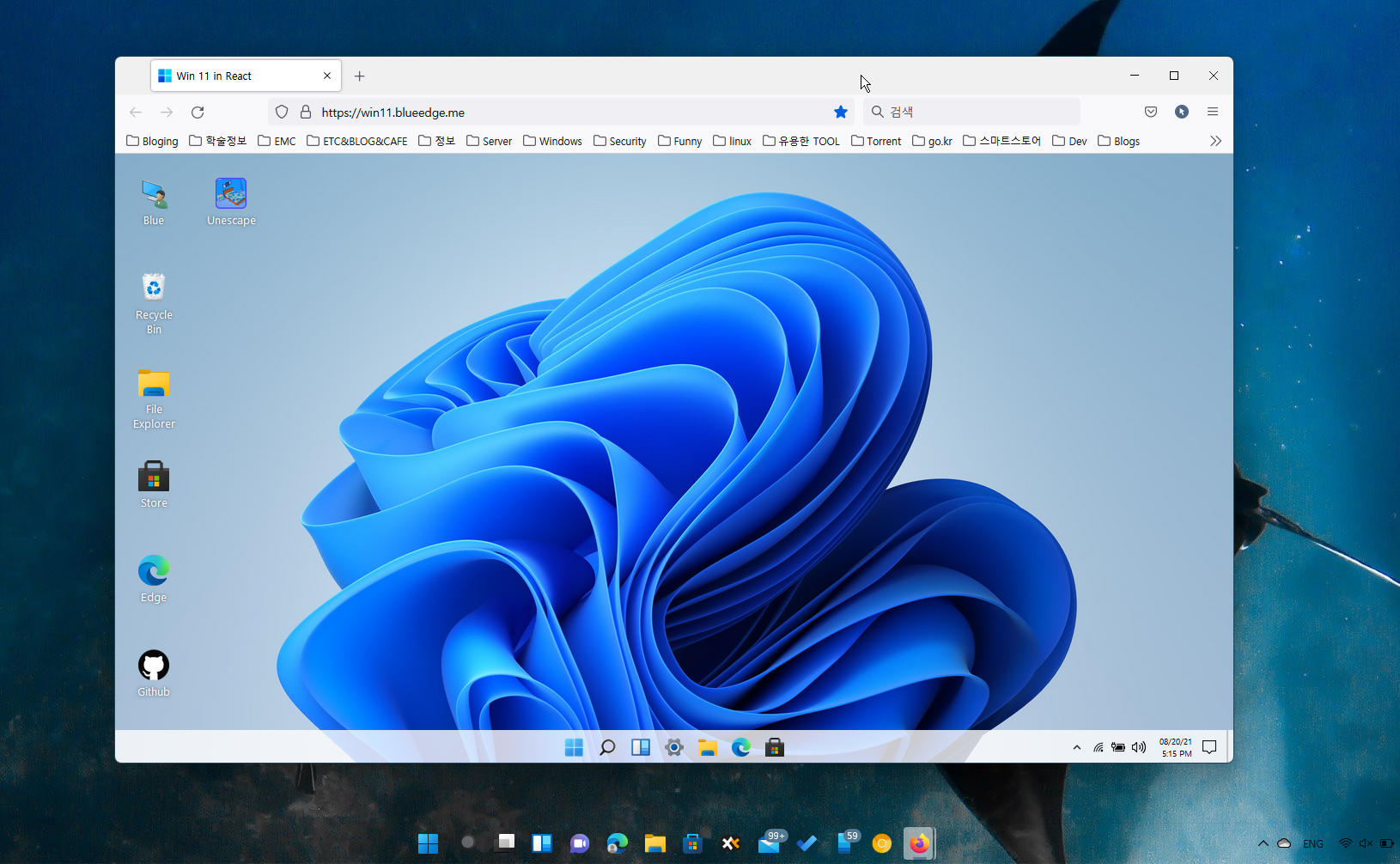Show more bookmarks with double chevron
The height and width of the screenshot is (864, 1400).
pyautogui.click(x=1215, y=141)
